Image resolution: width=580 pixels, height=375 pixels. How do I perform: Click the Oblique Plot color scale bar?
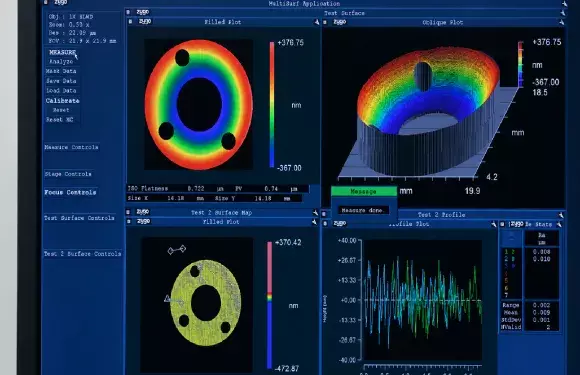tap(520, 64)
